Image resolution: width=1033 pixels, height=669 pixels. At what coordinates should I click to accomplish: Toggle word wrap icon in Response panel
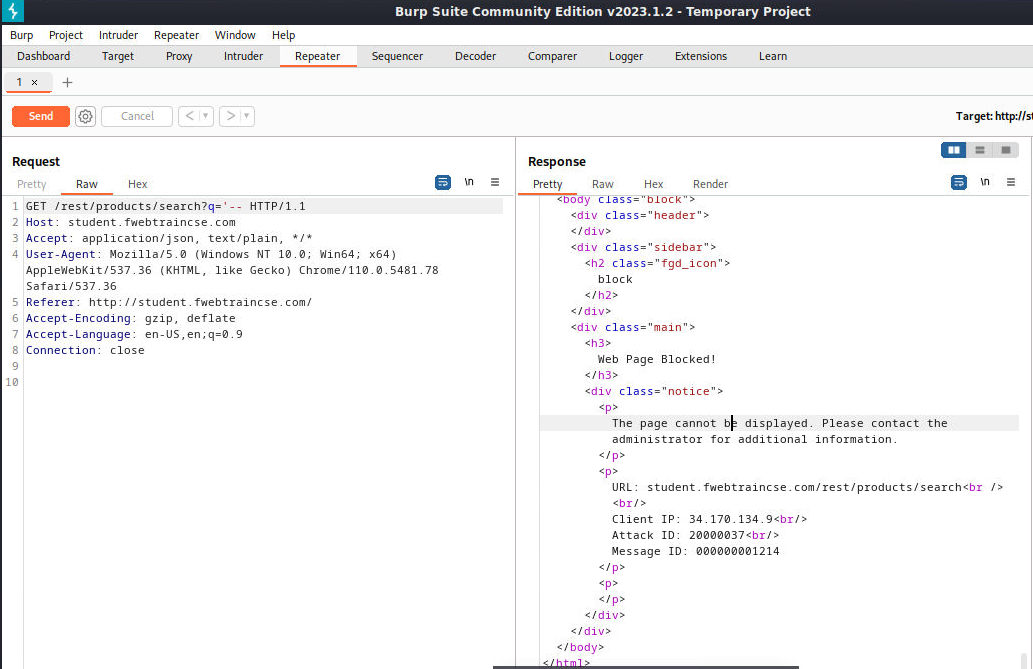click(x=959, y=183)
